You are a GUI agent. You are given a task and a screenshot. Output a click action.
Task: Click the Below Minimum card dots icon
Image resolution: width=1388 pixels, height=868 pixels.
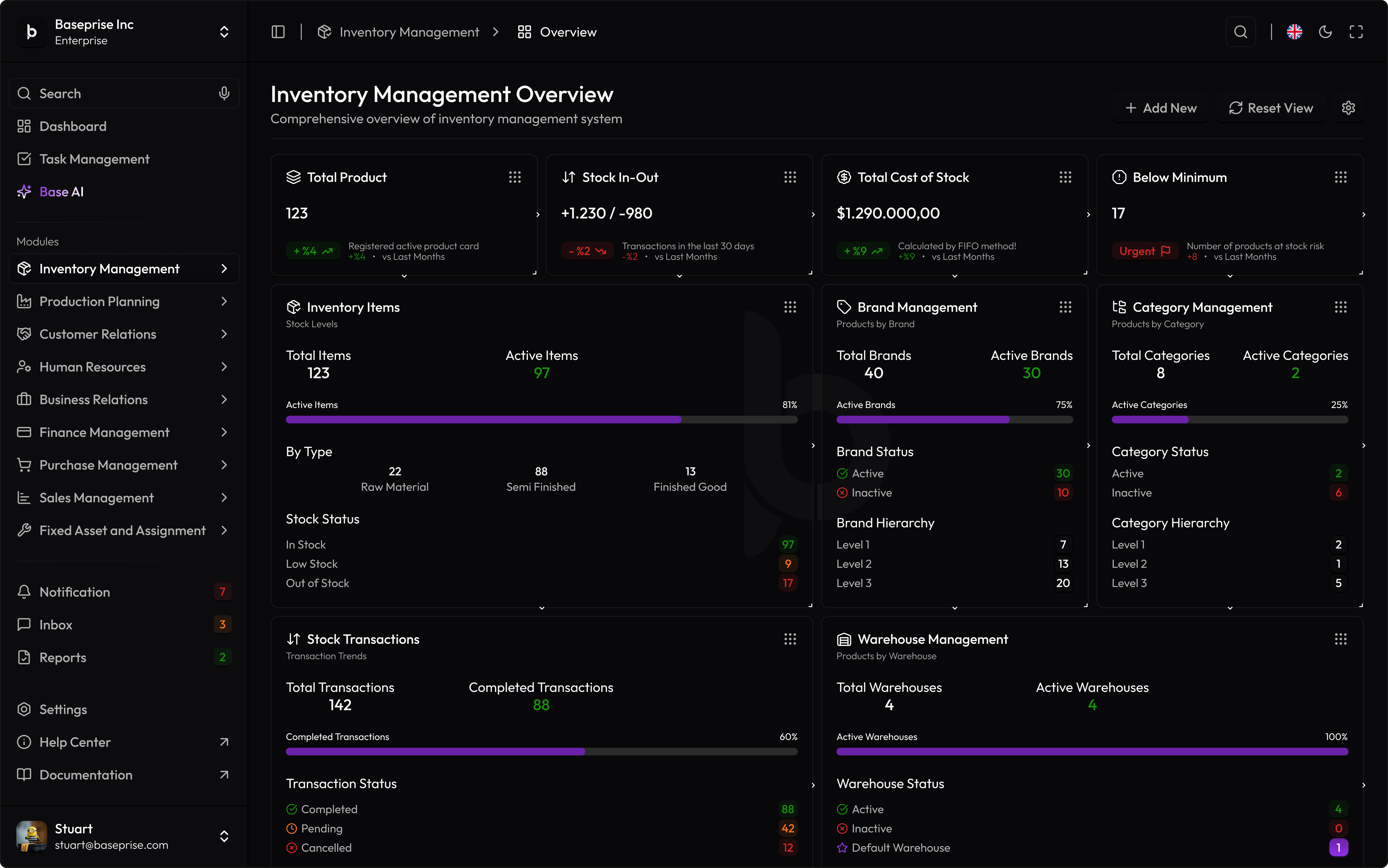1340,177
